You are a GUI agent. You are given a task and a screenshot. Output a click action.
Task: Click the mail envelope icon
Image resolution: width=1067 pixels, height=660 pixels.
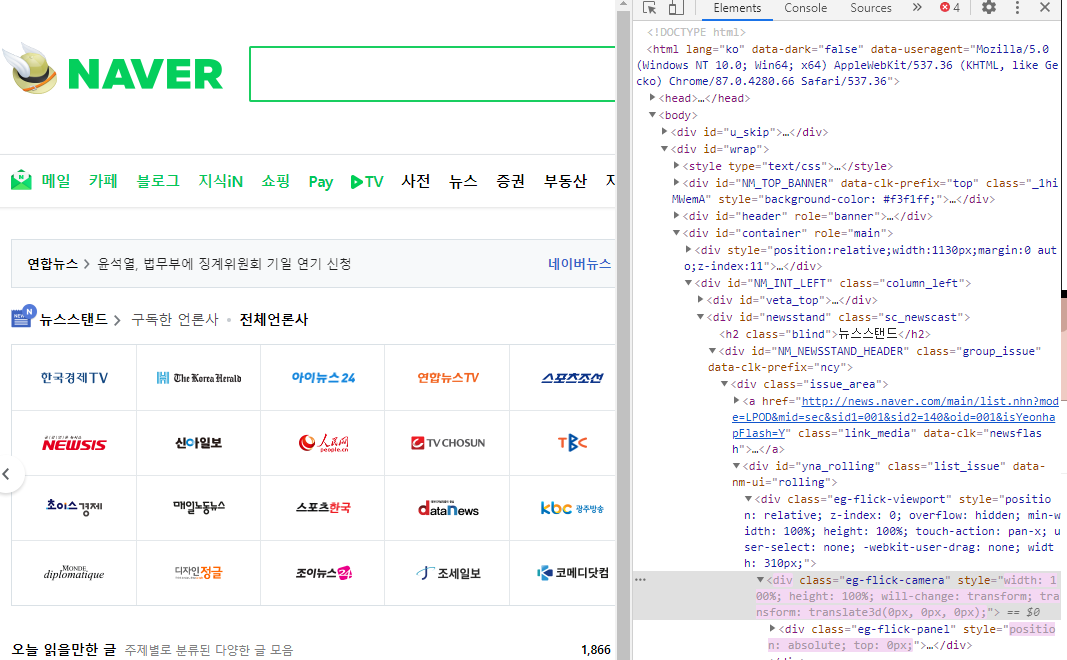point(21,180)
